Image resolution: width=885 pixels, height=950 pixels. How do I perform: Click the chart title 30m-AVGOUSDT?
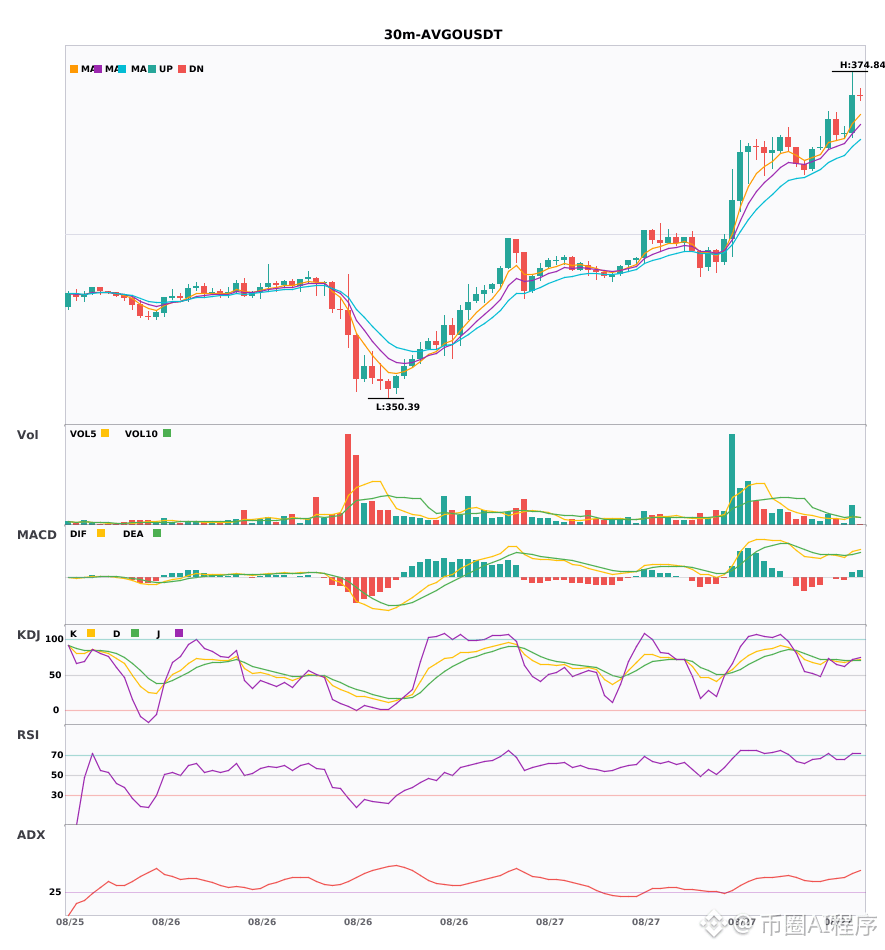tap(443, 35)
